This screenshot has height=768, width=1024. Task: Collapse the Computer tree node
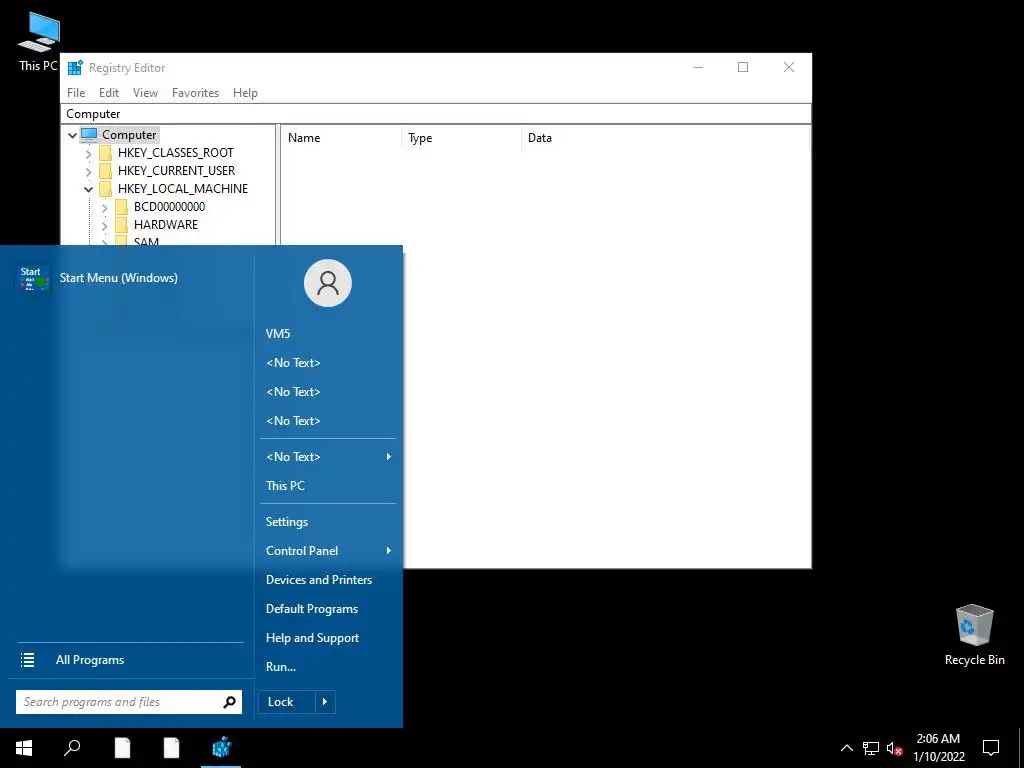[x=72, y=135]
